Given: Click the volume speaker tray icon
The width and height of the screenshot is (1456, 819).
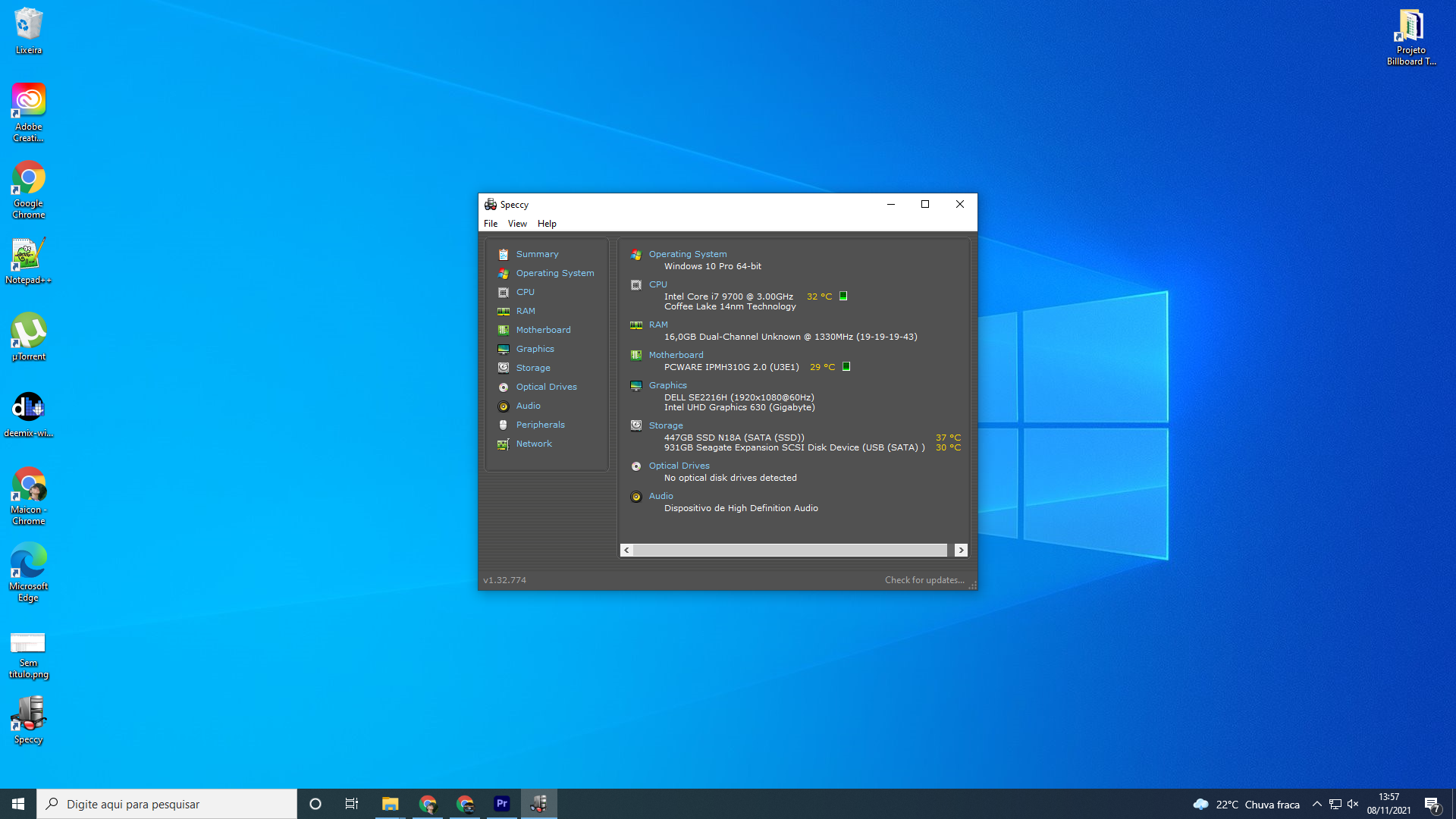Looking at the screenshot, I should (1353, 804).
